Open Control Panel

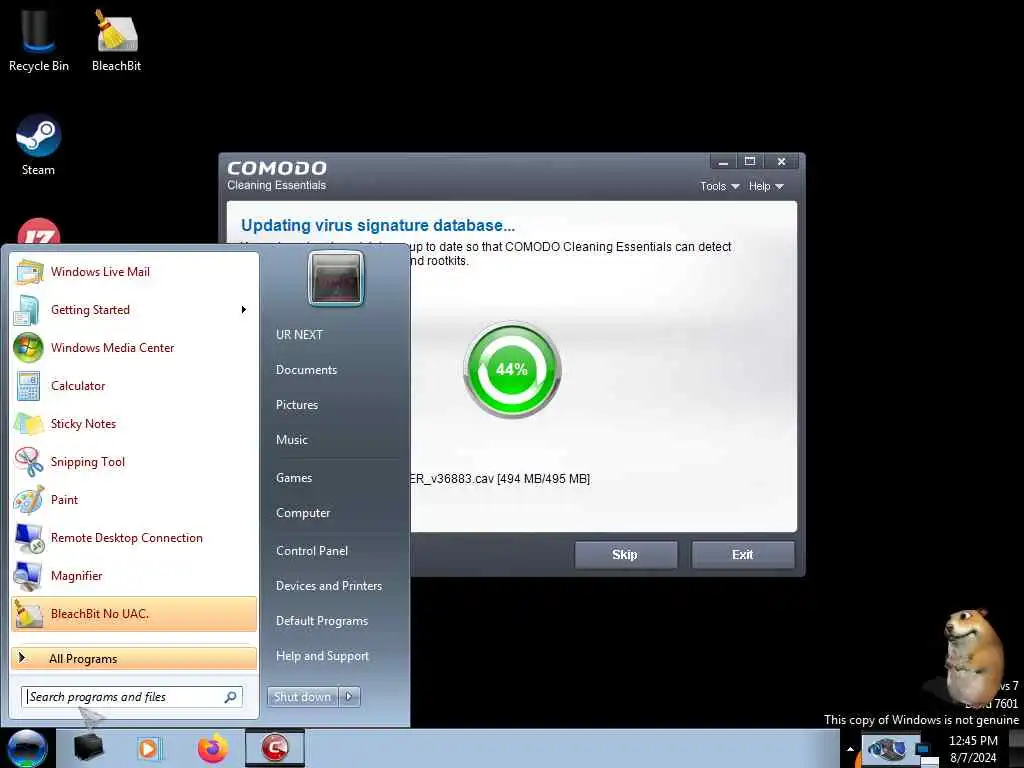pos(312,551)
